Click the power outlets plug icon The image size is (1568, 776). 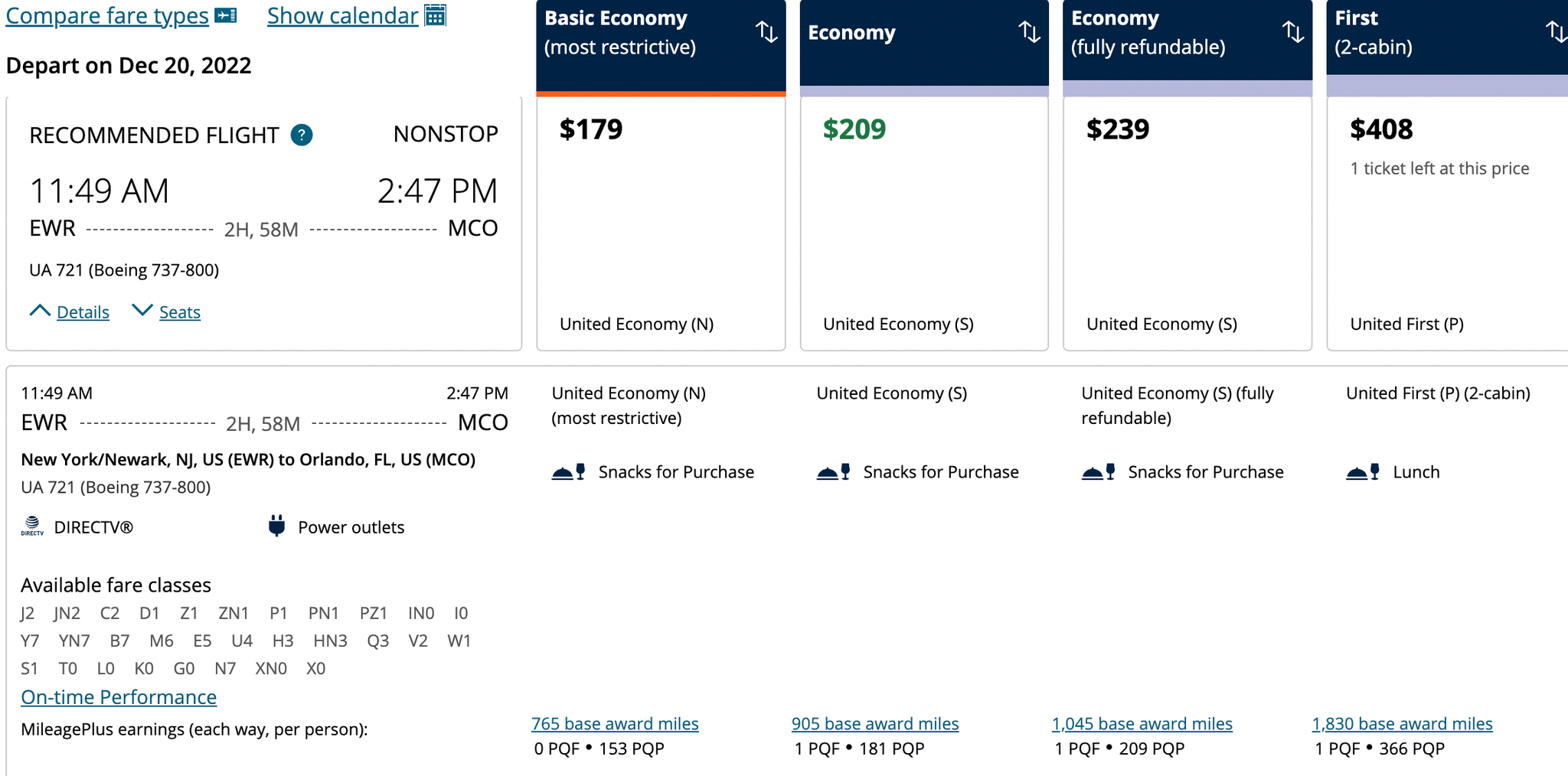[277, 527]
